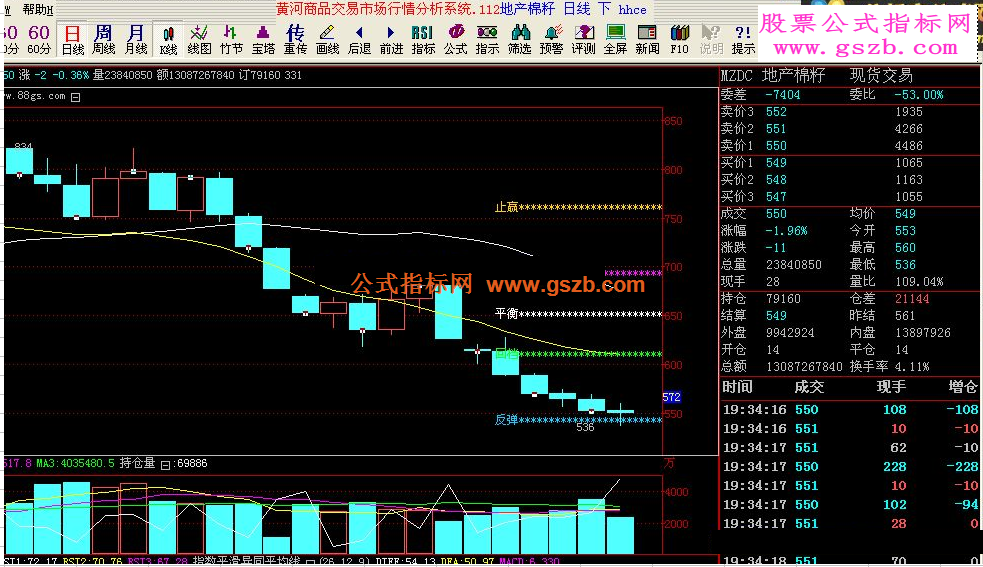
Task: Click the 时间 column header
Action: click(x=737, y=387)
